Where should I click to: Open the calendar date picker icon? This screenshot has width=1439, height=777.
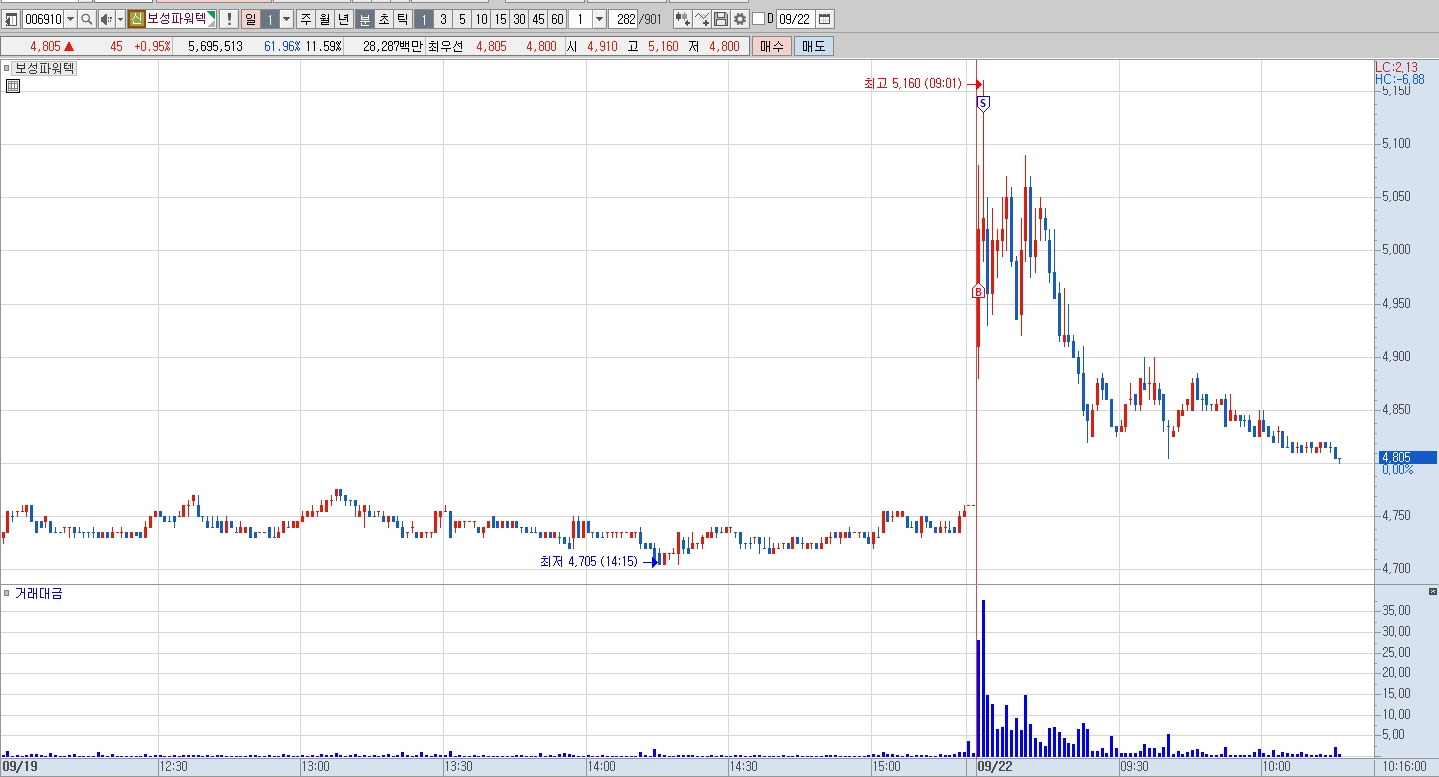pos(824,19)
